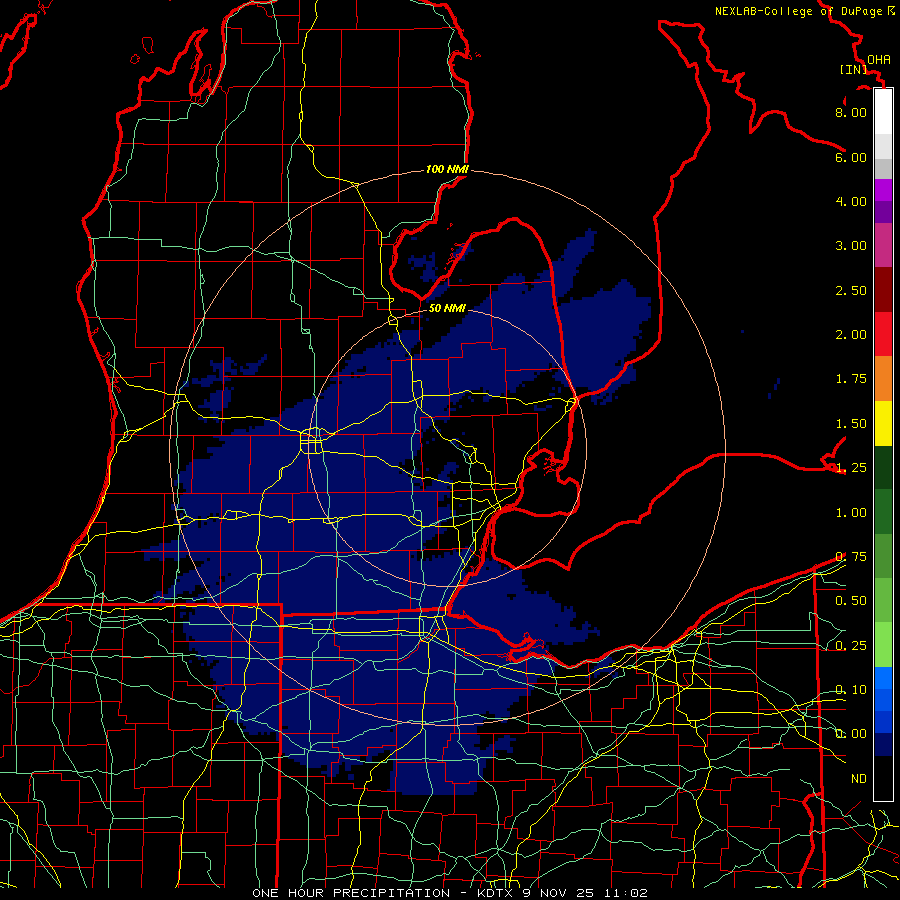Click the 1.50 scale label
Image resolution: width=900 pixels, height=900 pixels.
coord(851,424)
